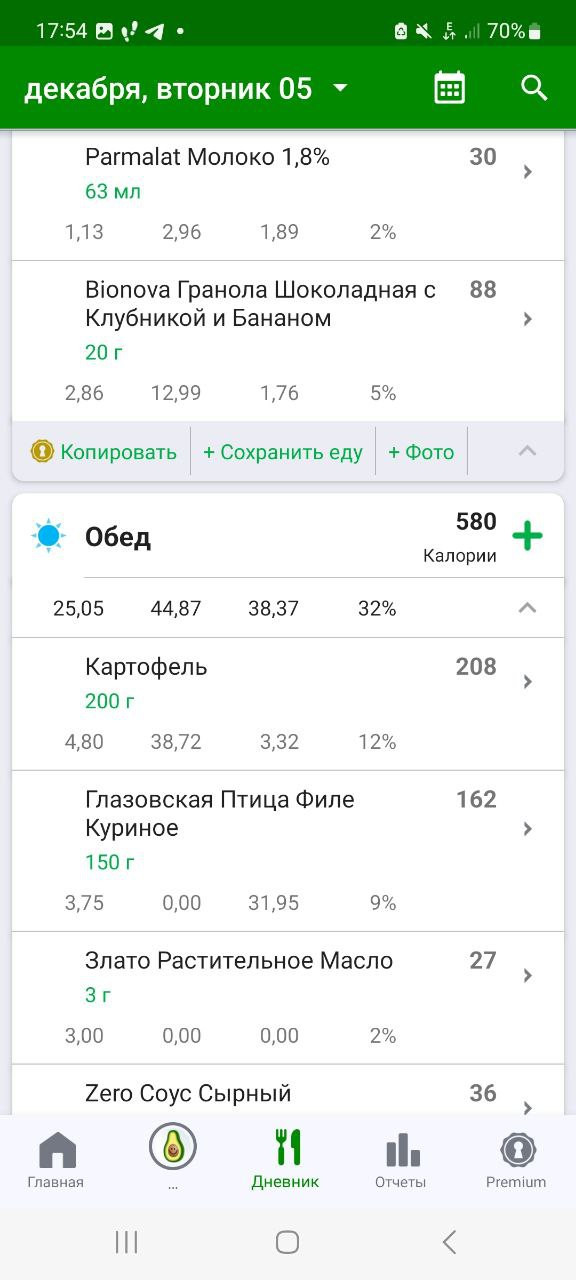The height and width of the screenshot is (1280, 576).
Task: Collapse breakfast section with up chevron
Action: pos(528,451)
